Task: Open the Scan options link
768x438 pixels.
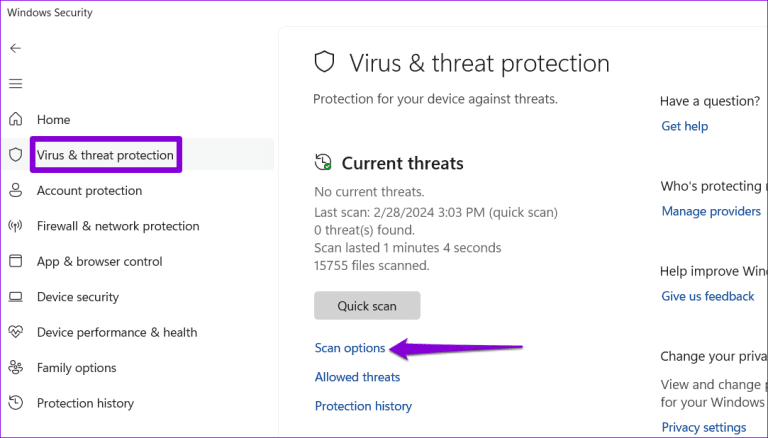Action: [x=350, y=348]
